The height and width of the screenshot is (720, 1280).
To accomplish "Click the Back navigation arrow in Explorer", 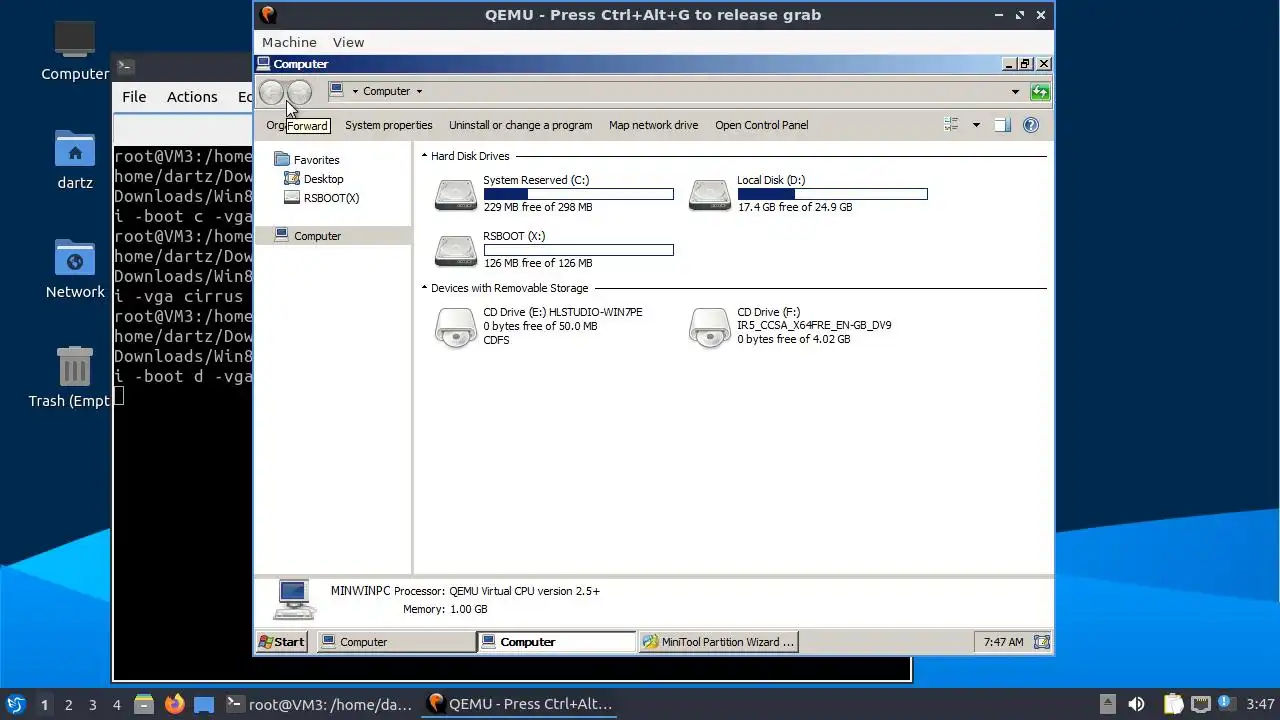I will pyautogui.click(x=271, y=92).
